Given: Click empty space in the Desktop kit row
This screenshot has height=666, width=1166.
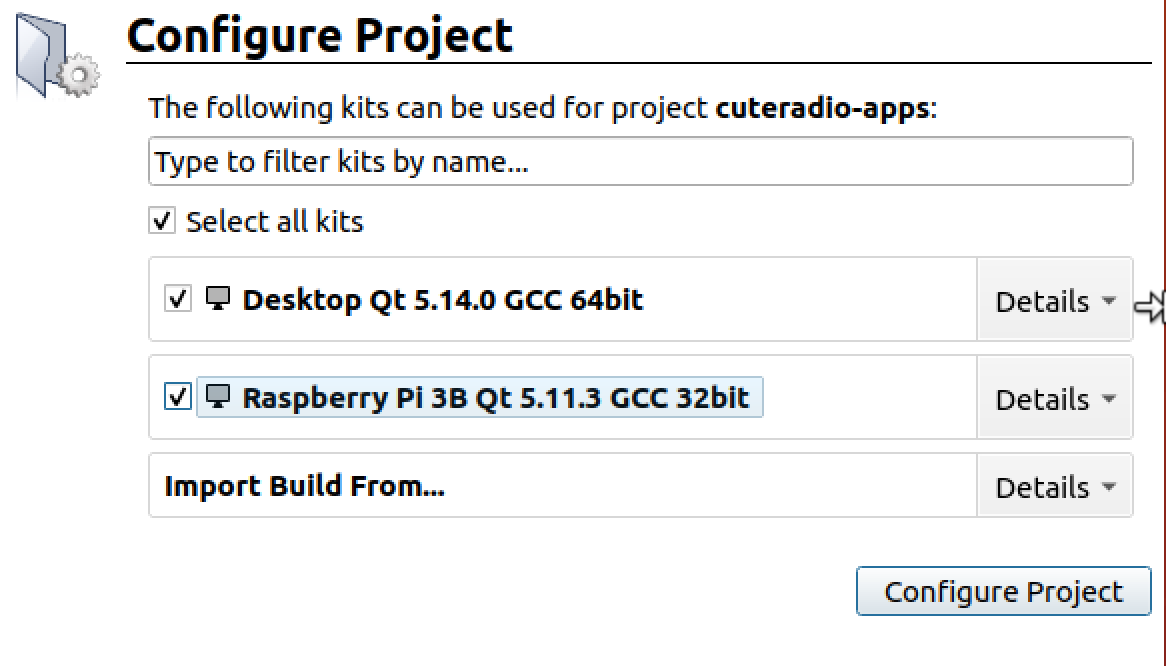Looking at the screenshot, I should [x=810, y=300].
